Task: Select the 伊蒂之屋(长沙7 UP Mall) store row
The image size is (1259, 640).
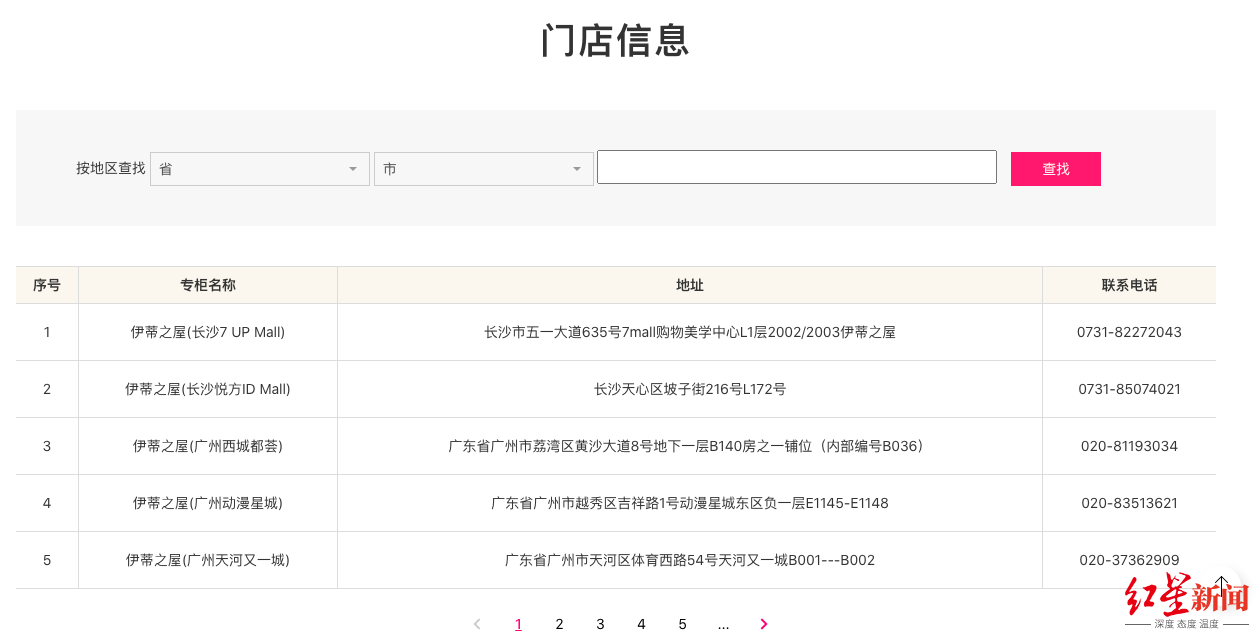Action: 208,332
